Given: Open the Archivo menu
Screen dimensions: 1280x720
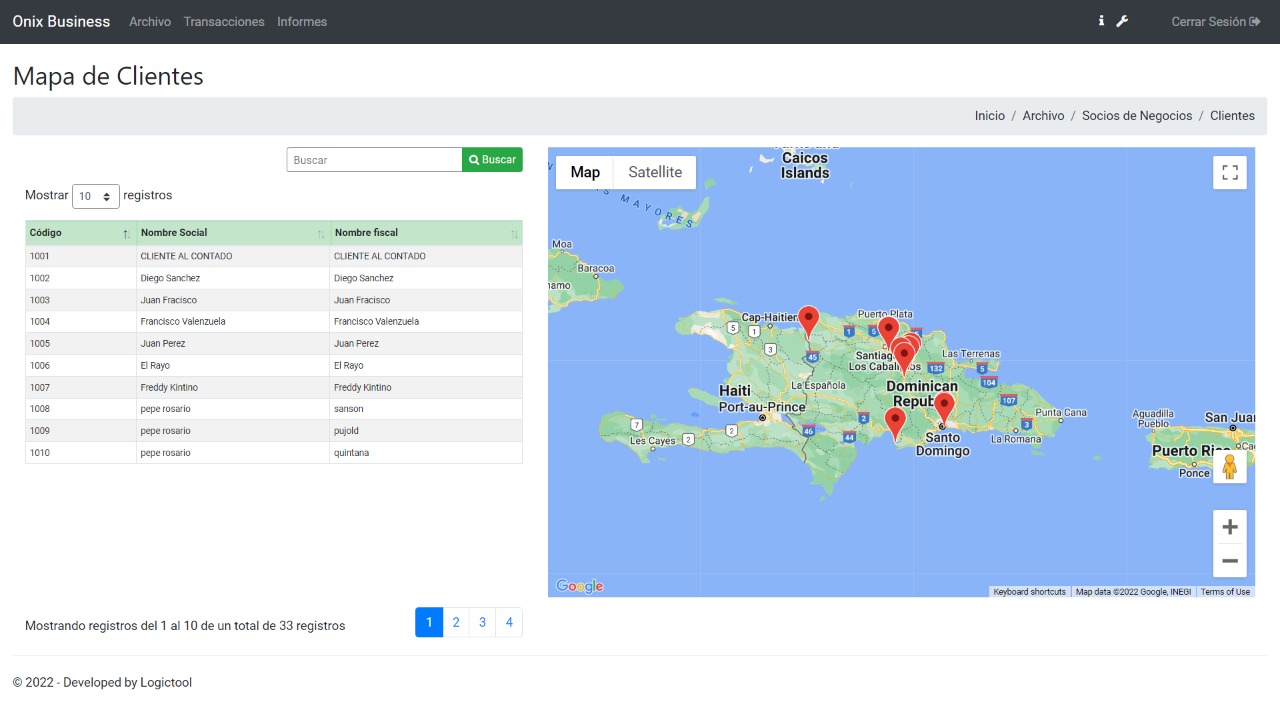Looking at the screenshot, I should coord(150,21).
